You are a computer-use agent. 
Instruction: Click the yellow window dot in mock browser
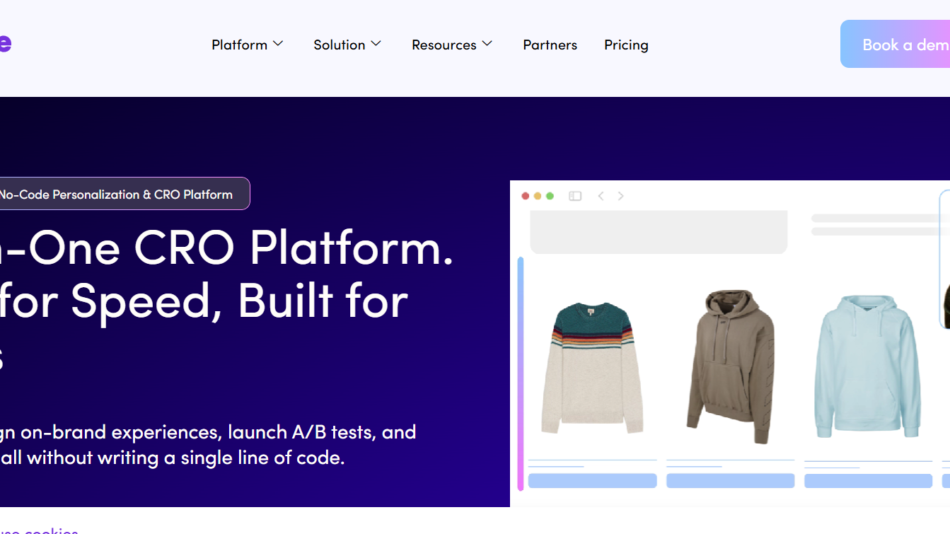coord(538,196)
